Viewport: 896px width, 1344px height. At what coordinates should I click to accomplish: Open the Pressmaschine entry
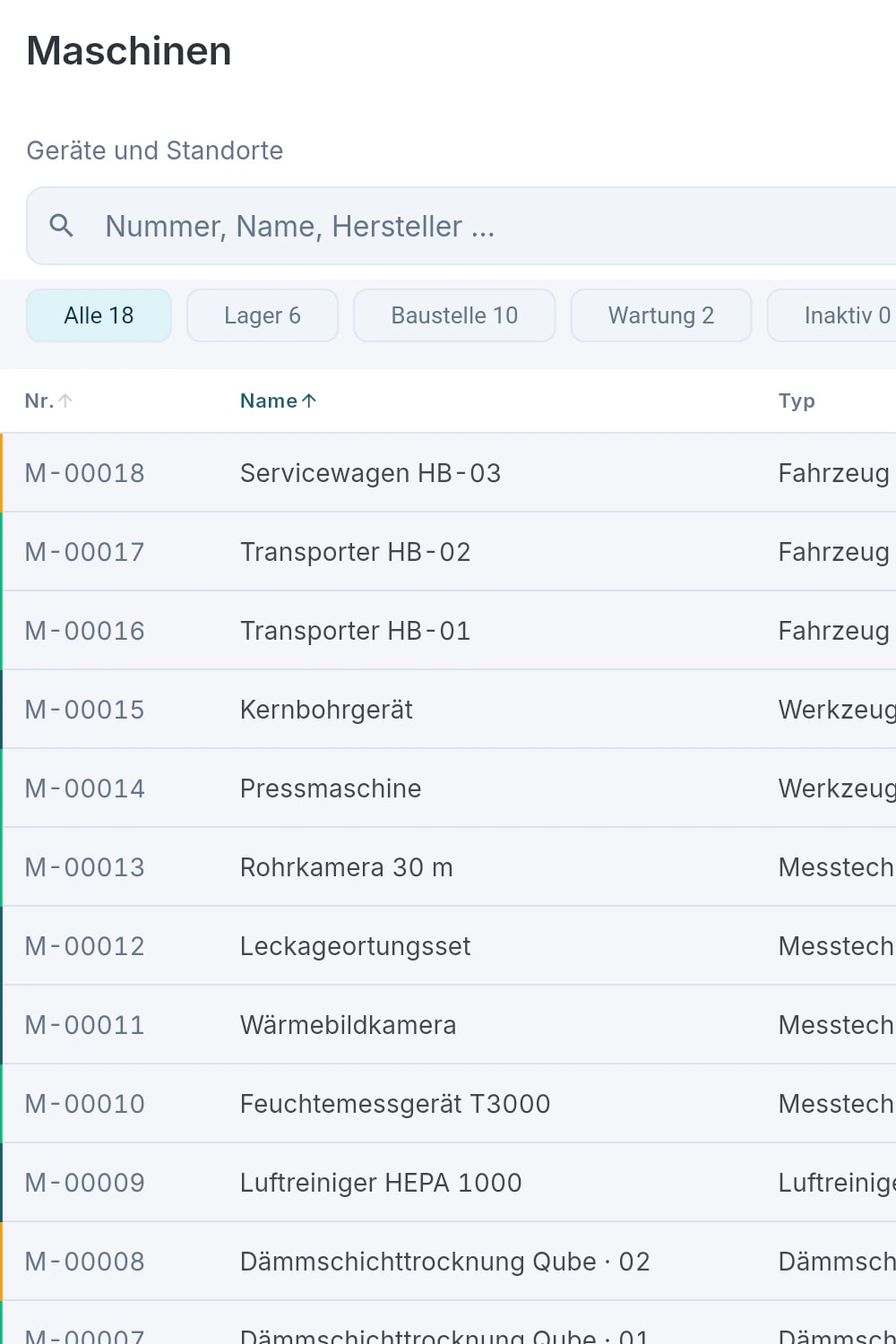click(x=331, y=788)
